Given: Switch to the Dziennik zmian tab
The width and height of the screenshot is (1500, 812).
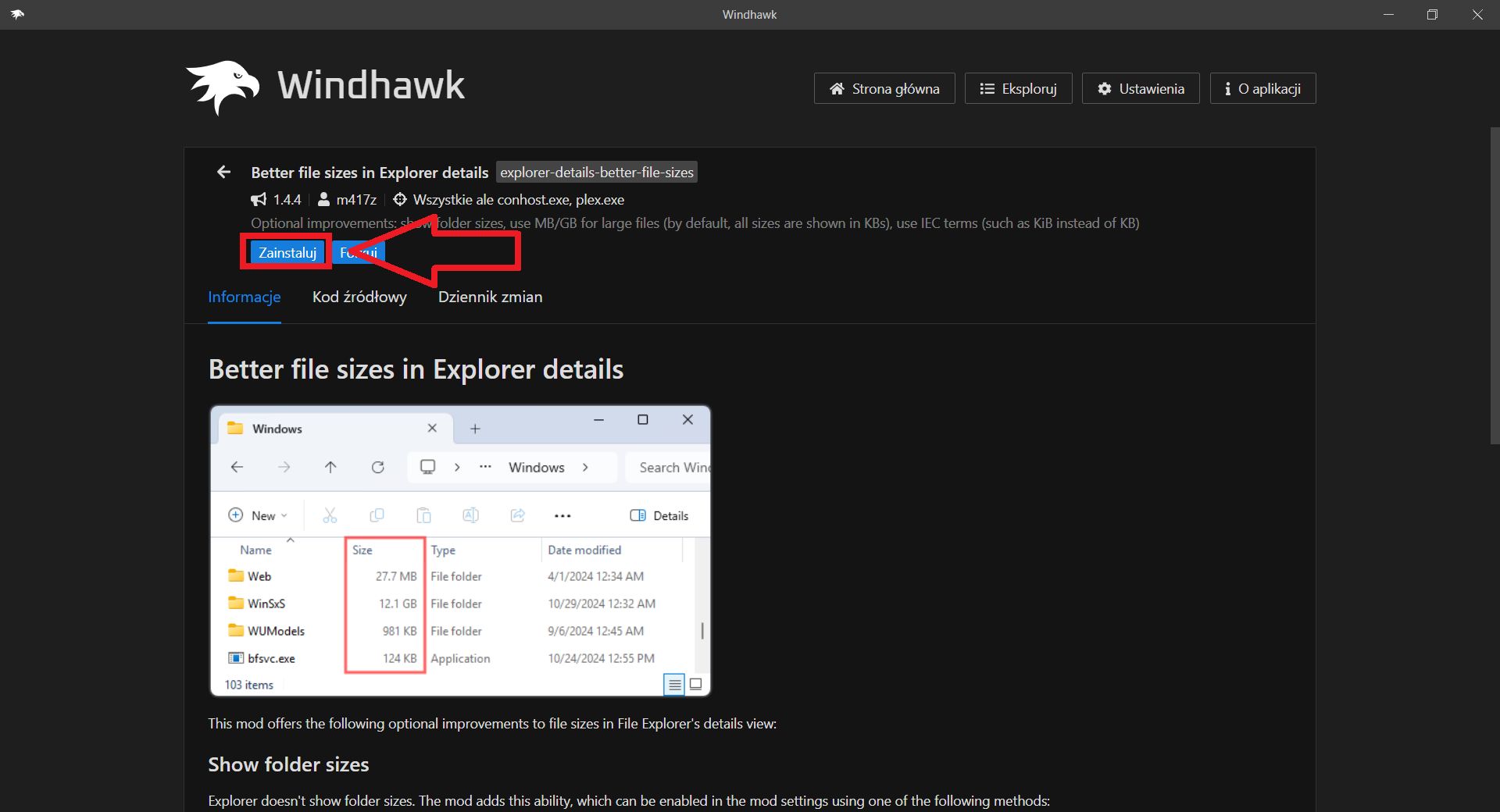Looking at the screenshot, I should [x=491, y=297].
